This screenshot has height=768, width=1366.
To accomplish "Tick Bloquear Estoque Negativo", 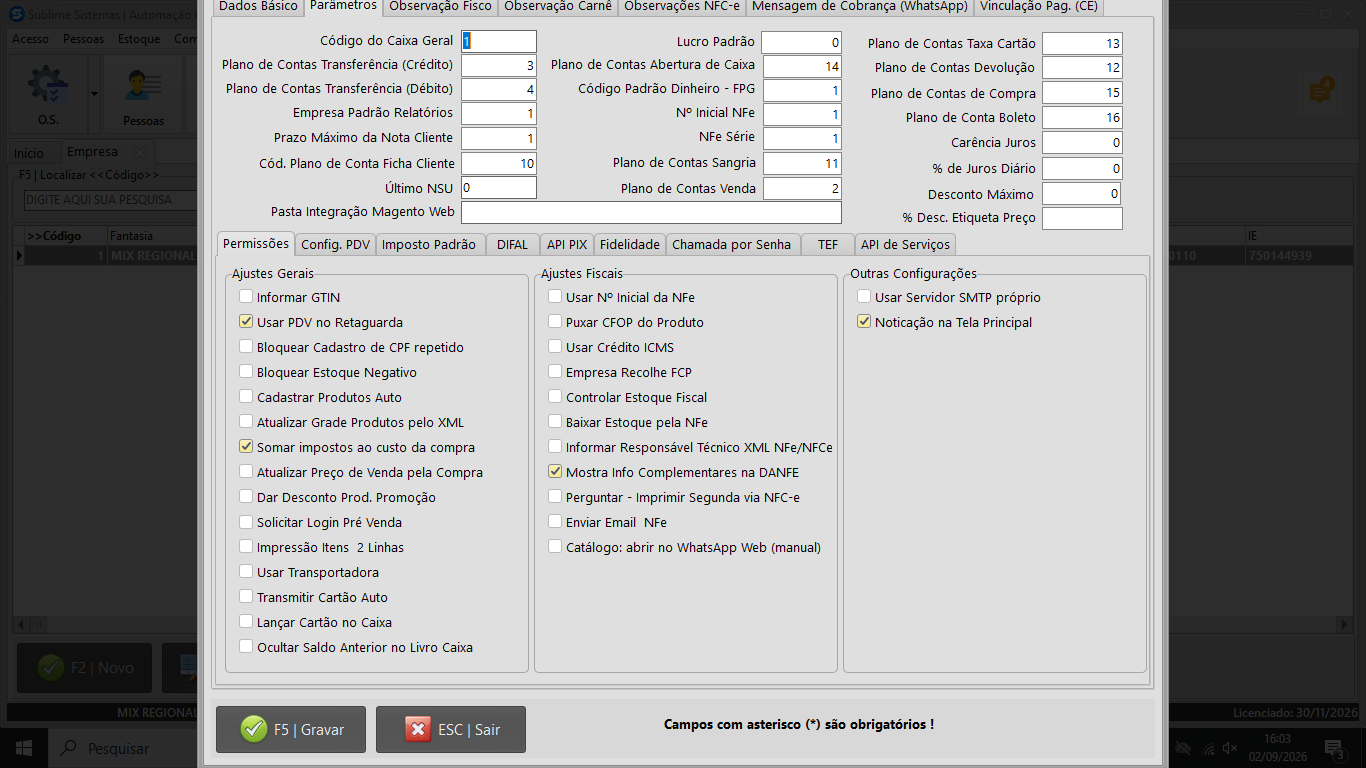I will tap(246, 372).
